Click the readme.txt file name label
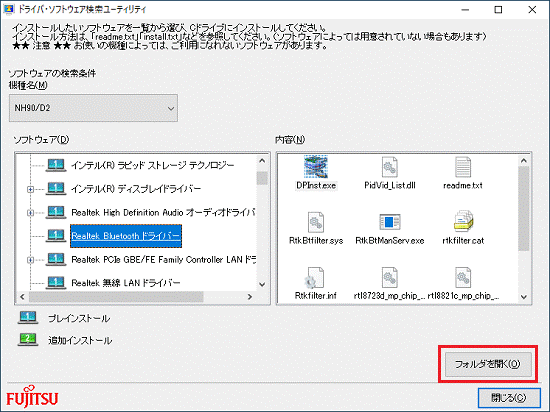 (463, 185)
